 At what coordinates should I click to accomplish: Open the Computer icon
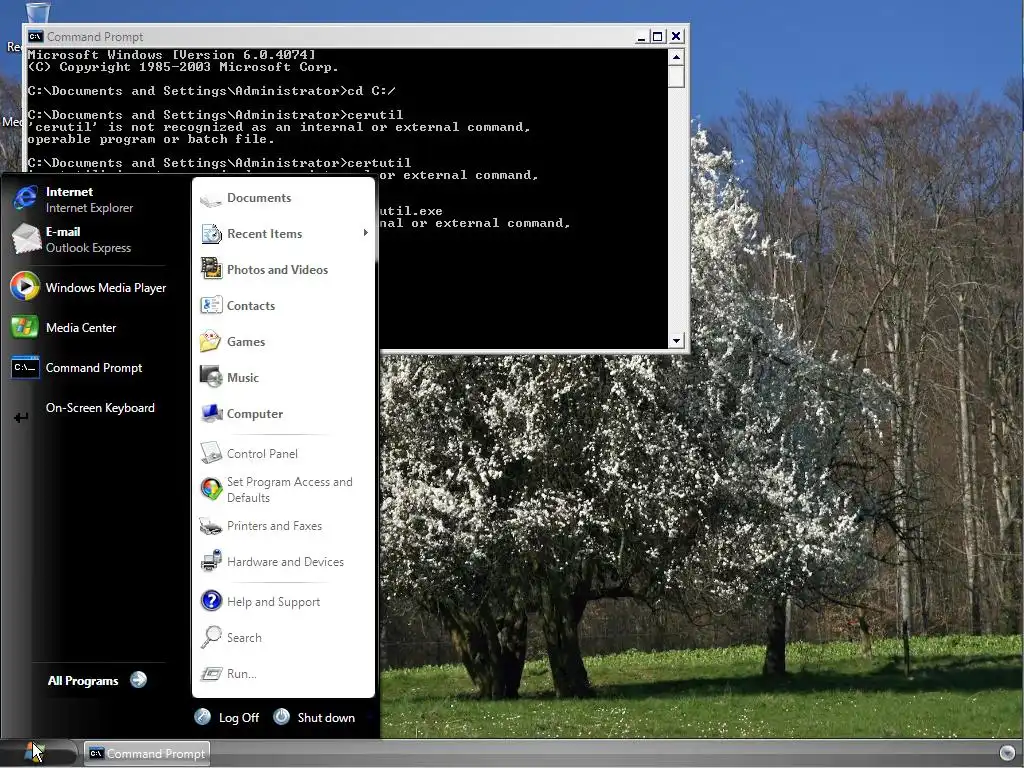pos(212,413)
